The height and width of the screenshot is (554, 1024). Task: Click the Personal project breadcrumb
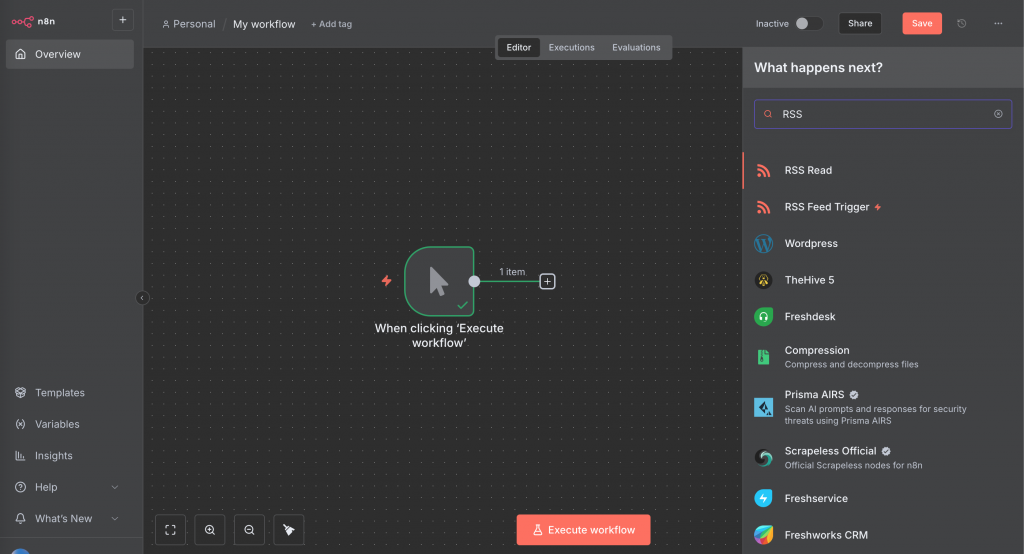[189, 24]
